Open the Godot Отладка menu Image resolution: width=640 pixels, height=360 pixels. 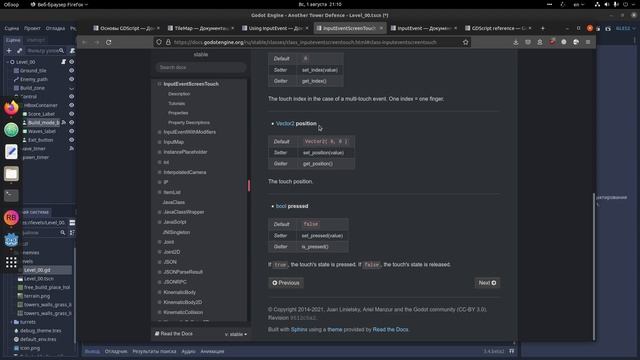[55, 28]
